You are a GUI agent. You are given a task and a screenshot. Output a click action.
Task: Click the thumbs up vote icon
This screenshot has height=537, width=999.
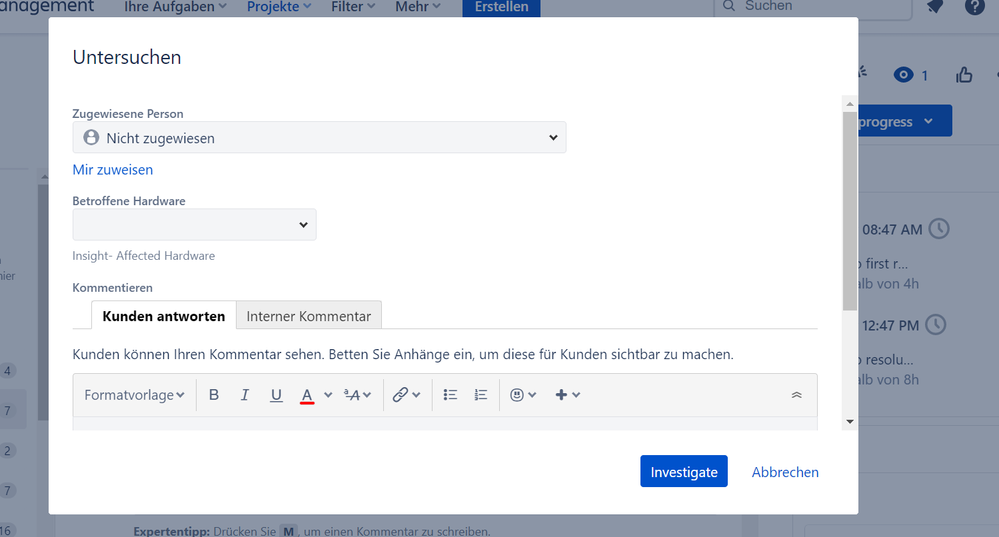pyautogui.click(x=964, y=75)
